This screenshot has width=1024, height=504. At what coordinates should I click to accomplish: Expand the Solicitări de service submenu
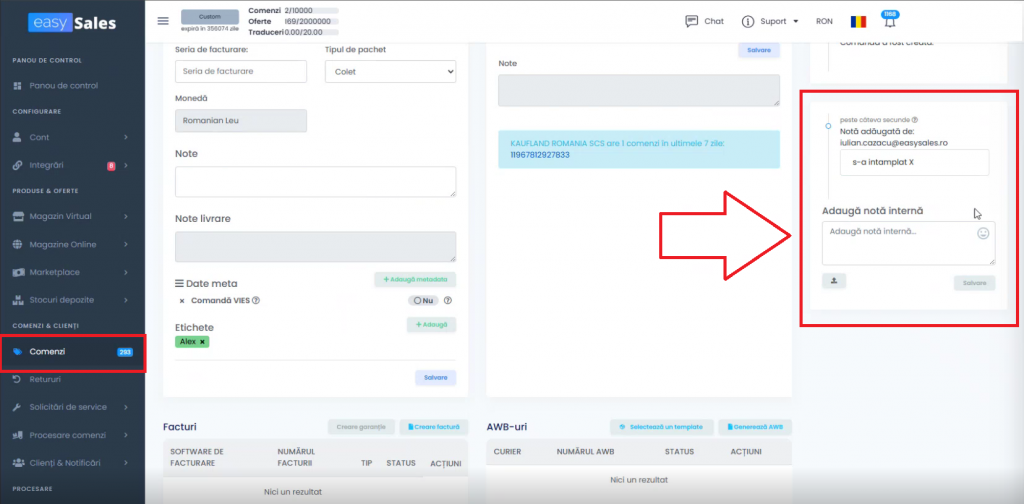click(125, 407)
